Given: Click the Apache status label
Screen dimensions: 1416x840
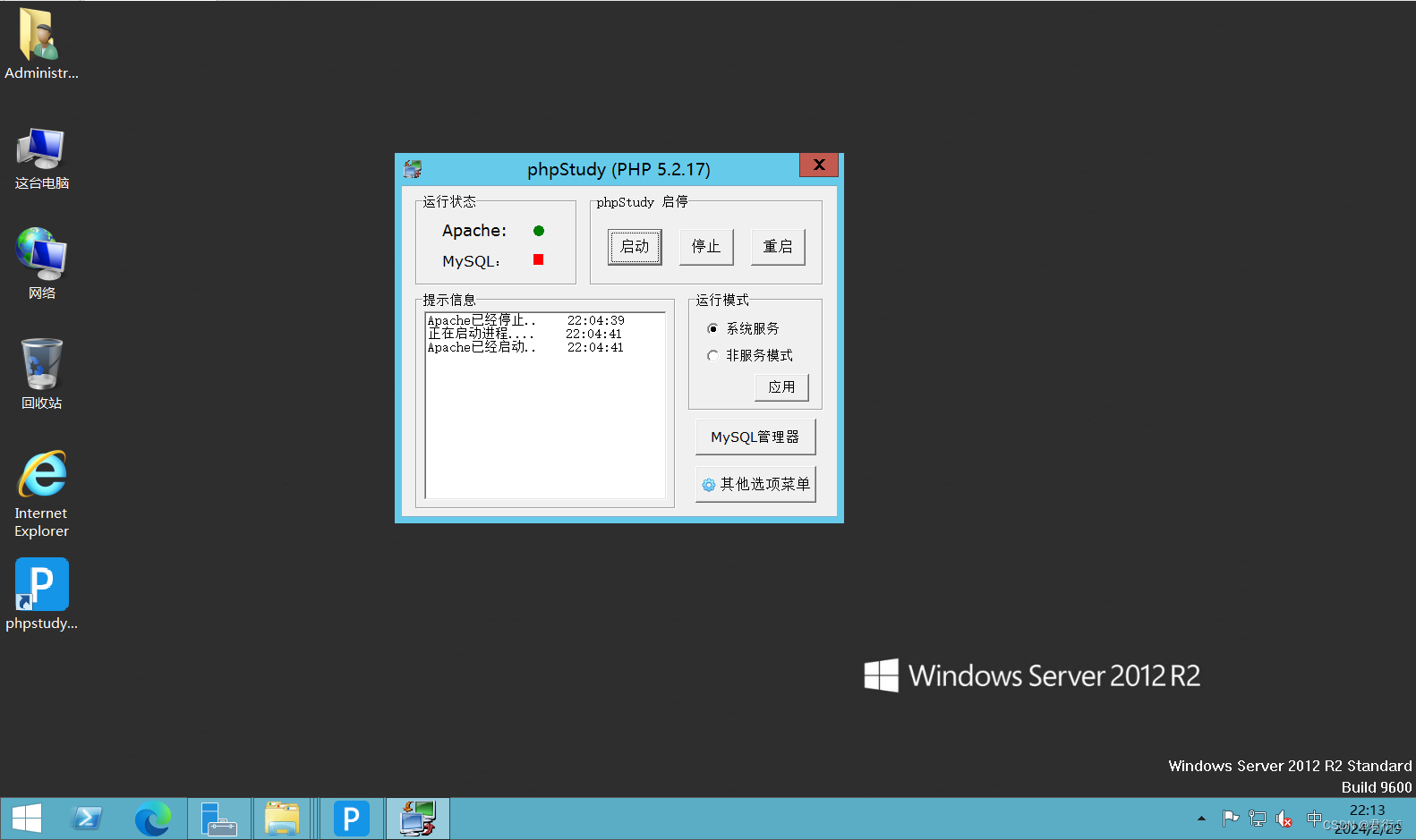Looking at the screenshot, I should click(474, 231).
